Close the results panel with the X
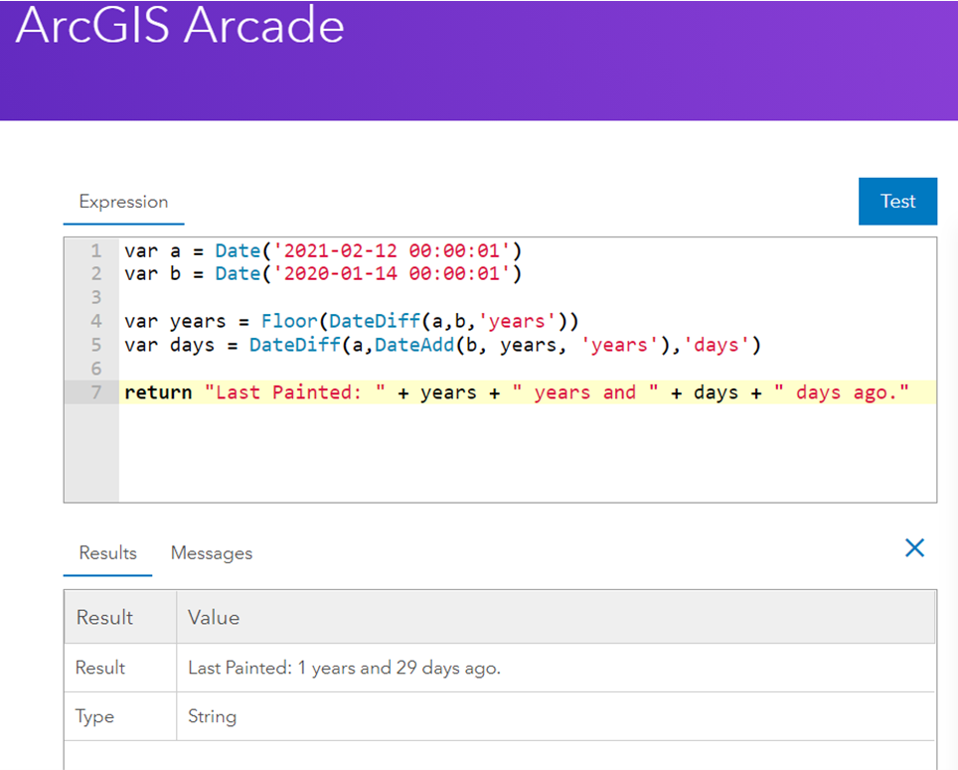The height and width of the screenshot is (770, 958). pyautogui.click(x=915, y=548)
